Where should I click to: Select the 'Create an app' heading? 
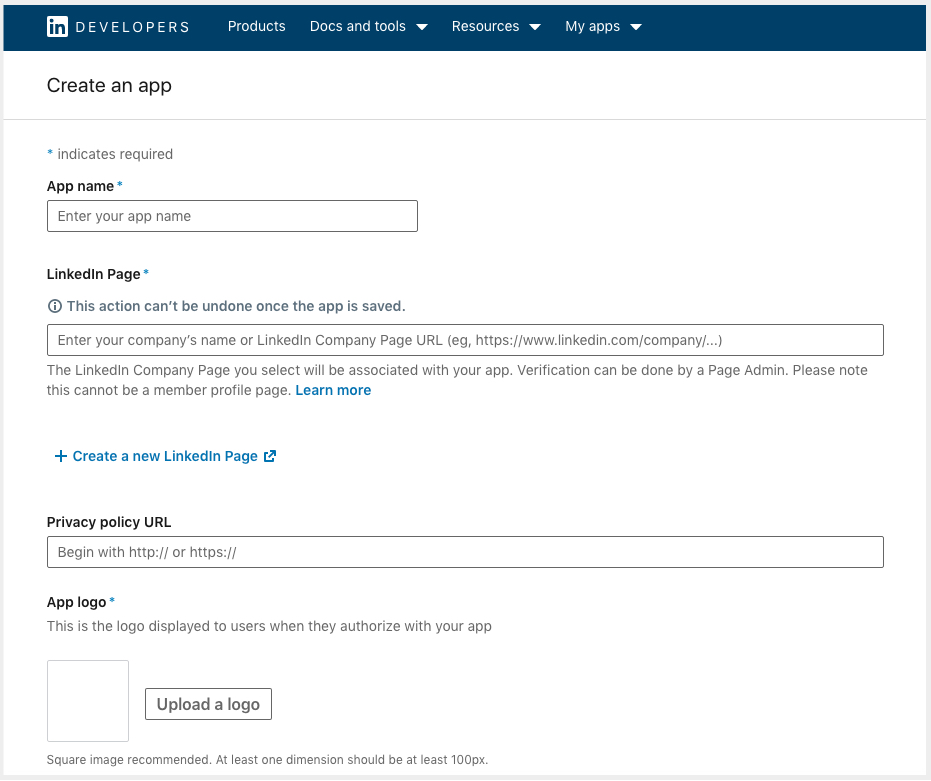109,86
